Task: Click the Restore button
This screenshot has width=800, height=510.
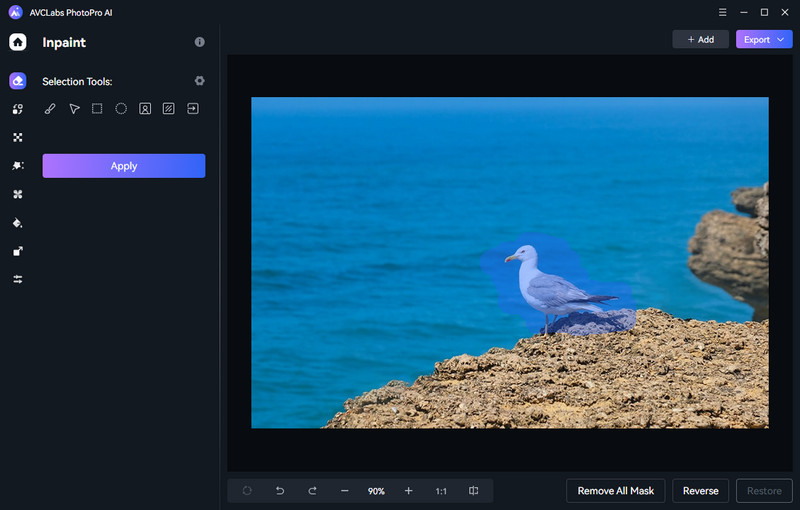Action: point(764,491)
